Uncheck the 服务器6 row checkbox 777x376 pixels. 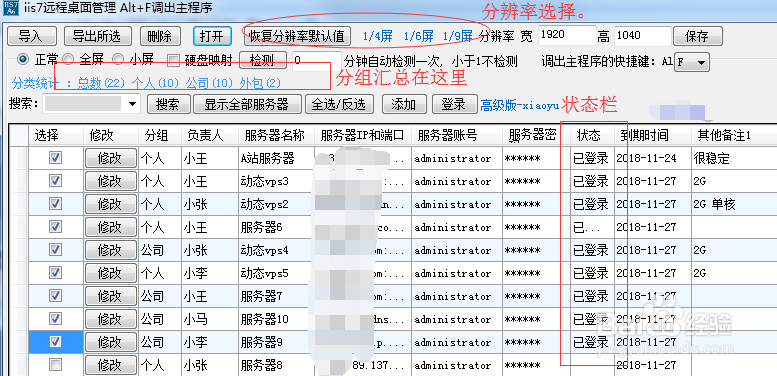56,227
